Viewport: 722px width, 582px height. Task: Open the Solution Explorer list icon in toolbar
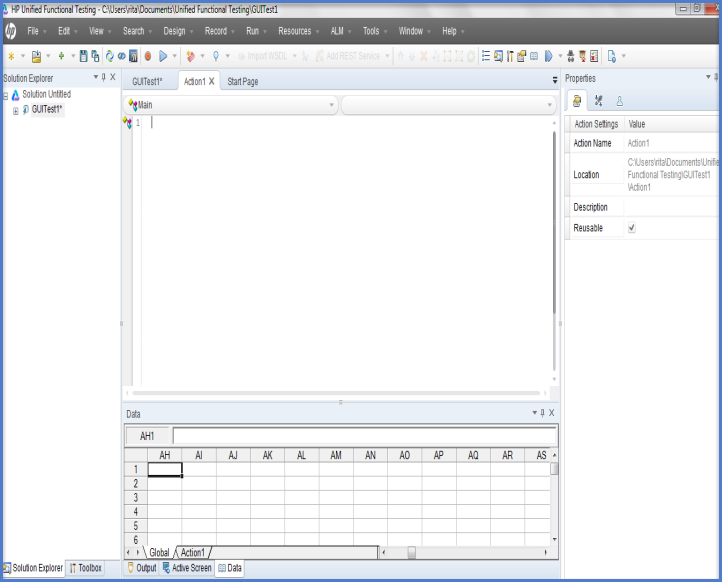pos(486,56)
